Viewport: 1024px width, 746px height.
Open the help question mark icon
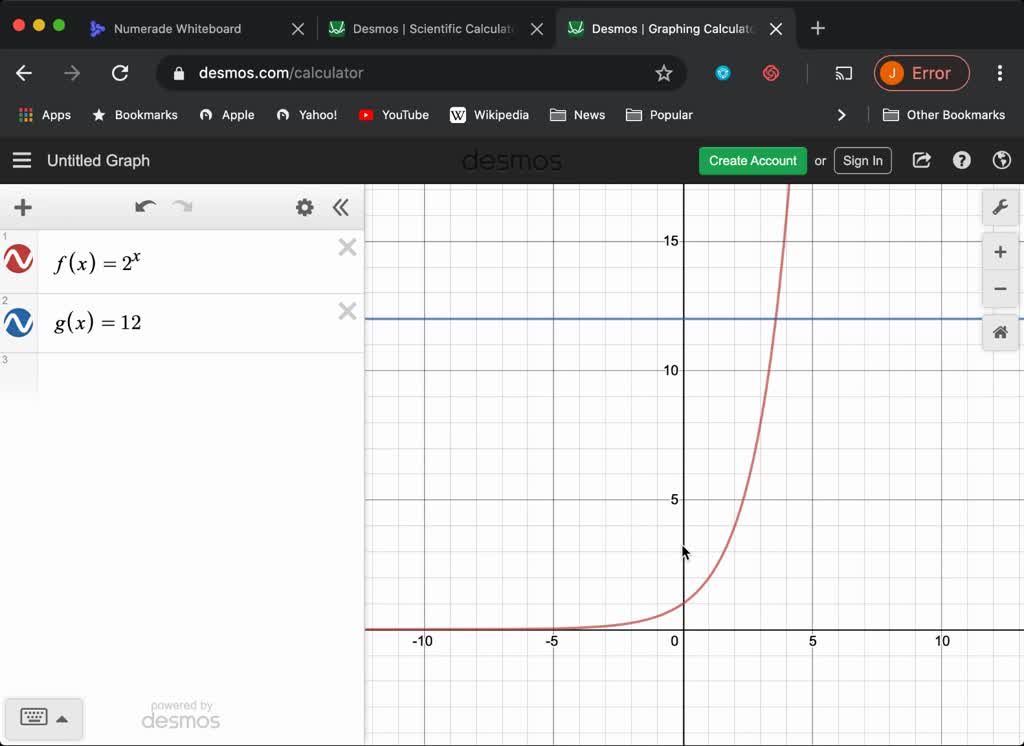pos(961,160)
